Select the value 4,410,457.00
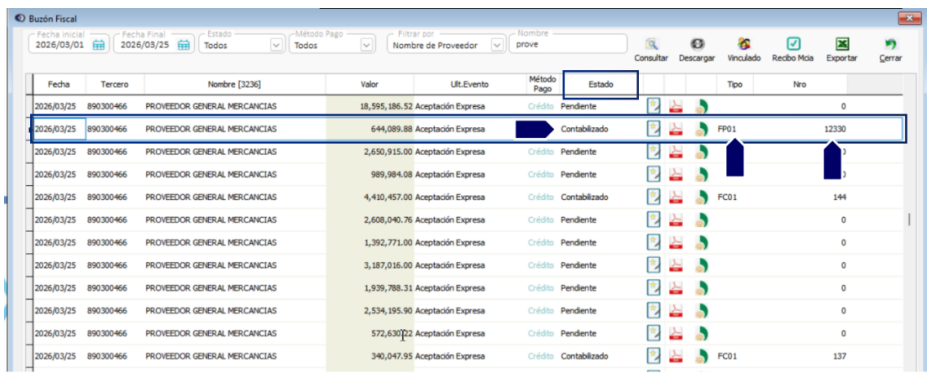 [388, 197]
